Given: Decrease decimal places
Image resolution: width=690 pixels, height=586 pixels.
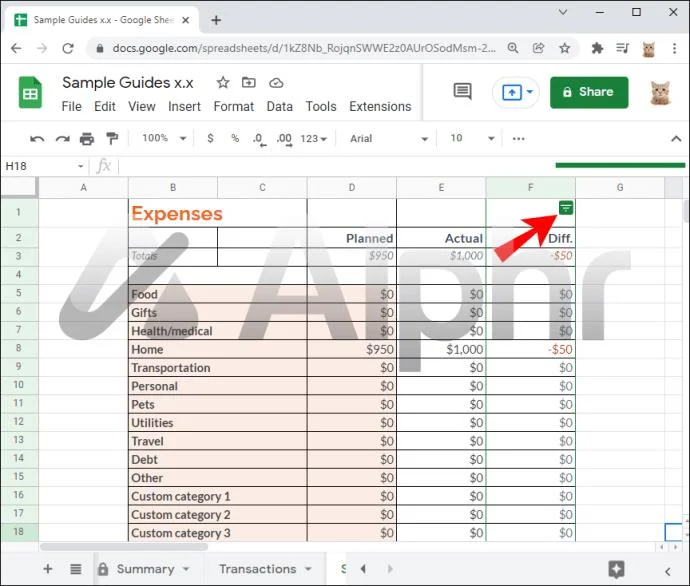Looking at the screenshot, I should point(260,139).
